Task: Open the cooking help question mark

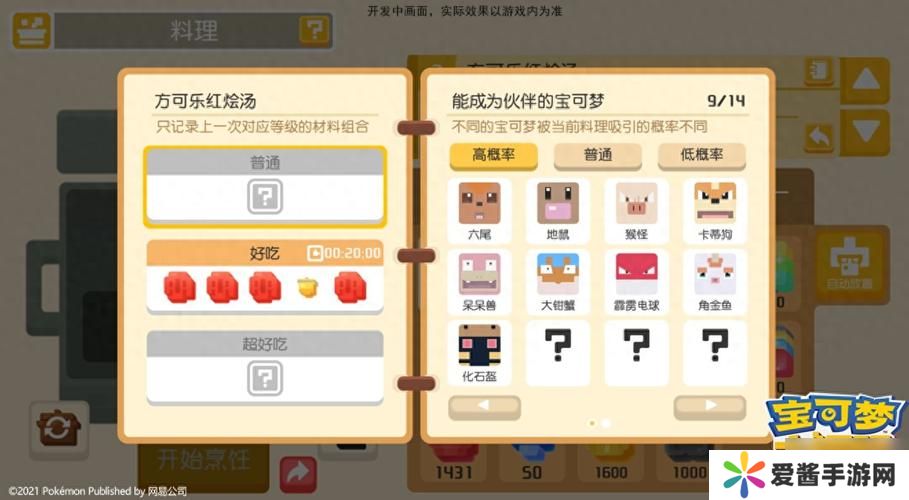Action: pyautogui.click(x=314, y=30)
